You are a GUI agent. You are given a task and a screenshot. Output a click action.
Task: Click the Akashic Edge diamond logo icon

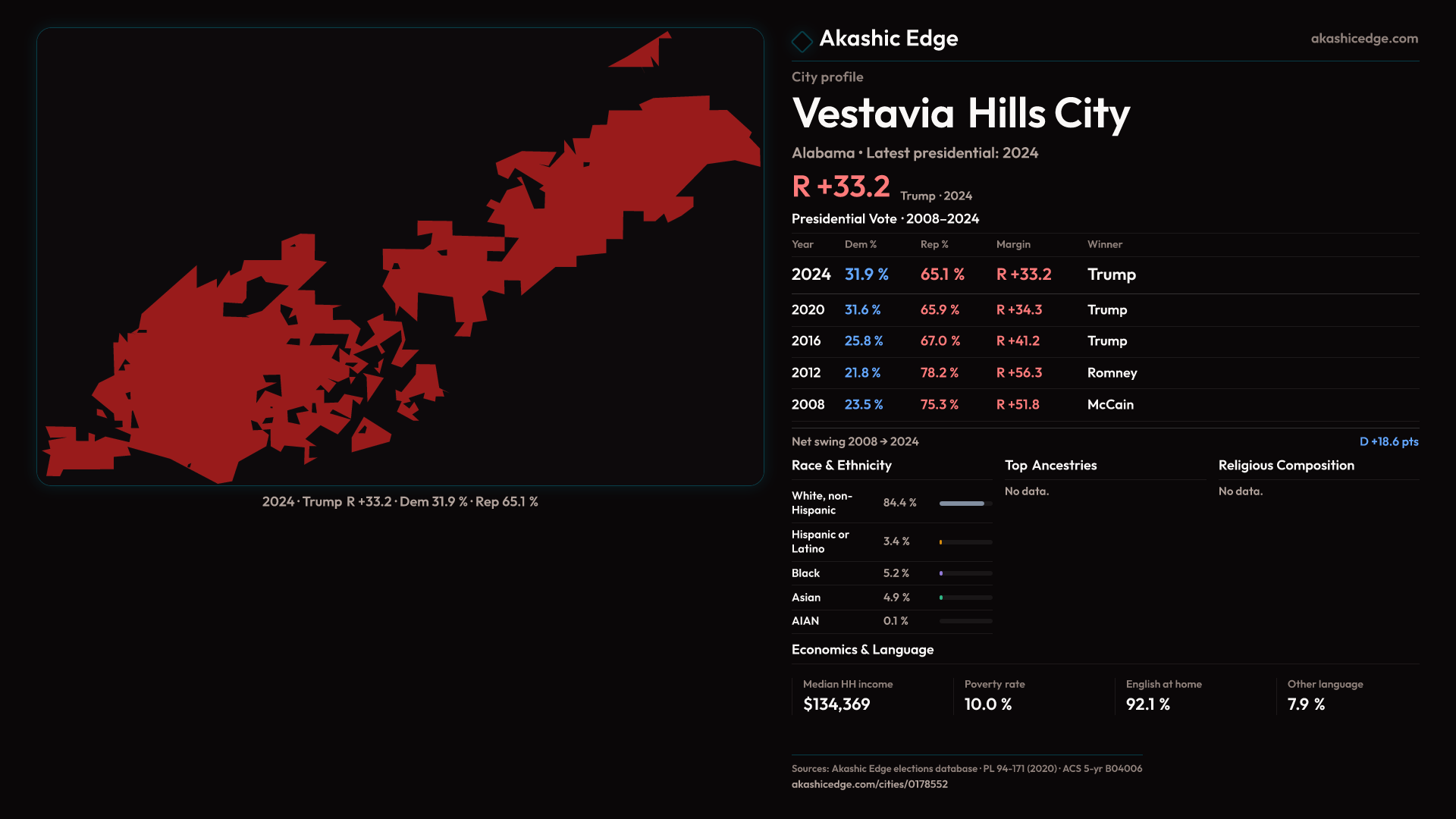pos(802,41)
